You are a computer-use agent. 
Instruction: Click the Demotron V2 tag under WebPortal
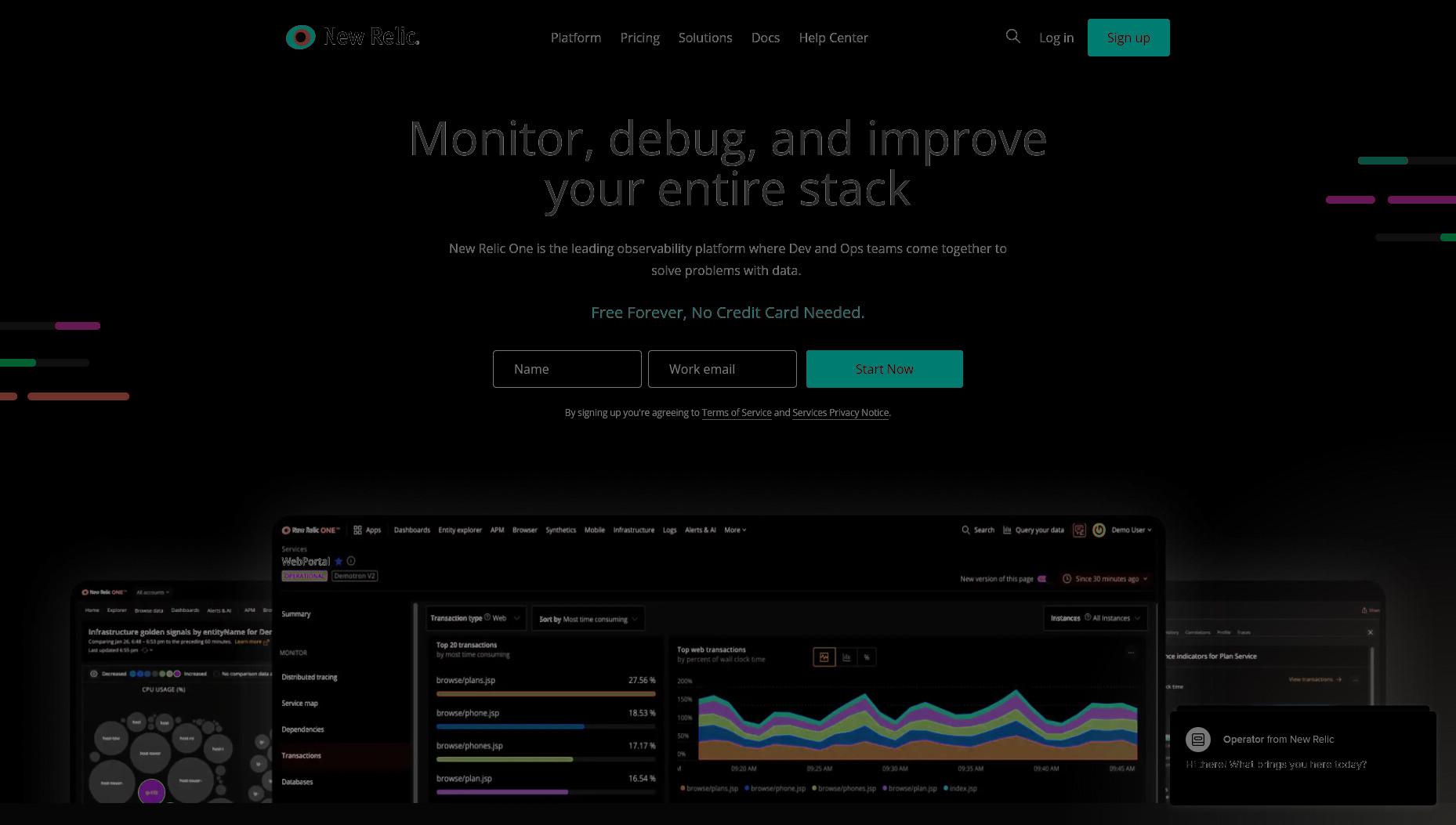[354, 576]
